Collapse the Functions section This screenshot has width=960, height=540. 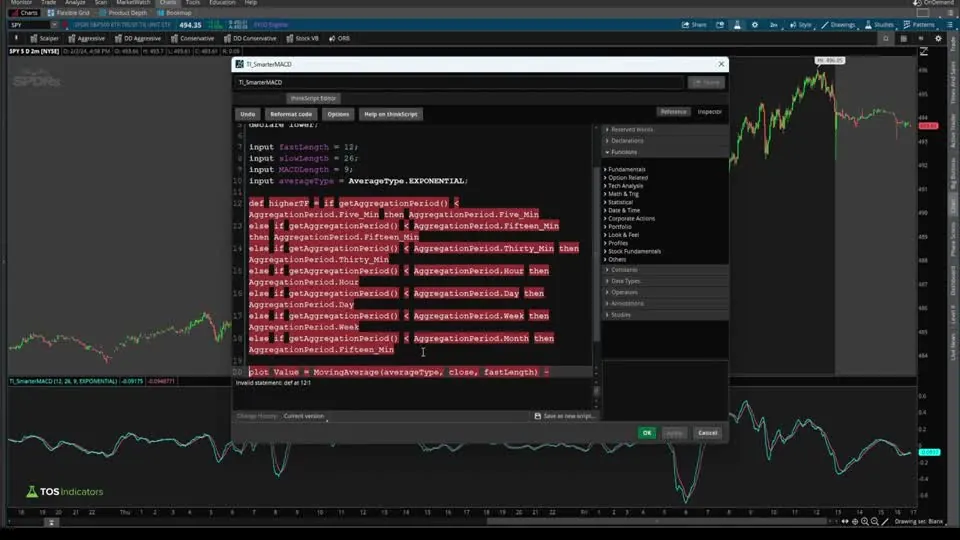(x=665, y=152)
